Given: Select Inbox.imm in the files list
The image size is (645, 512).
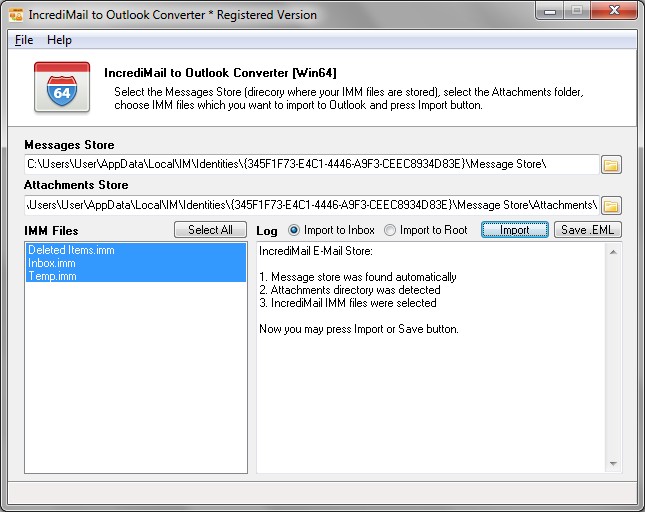Looking at the screenshot, I should click(136, 263).
